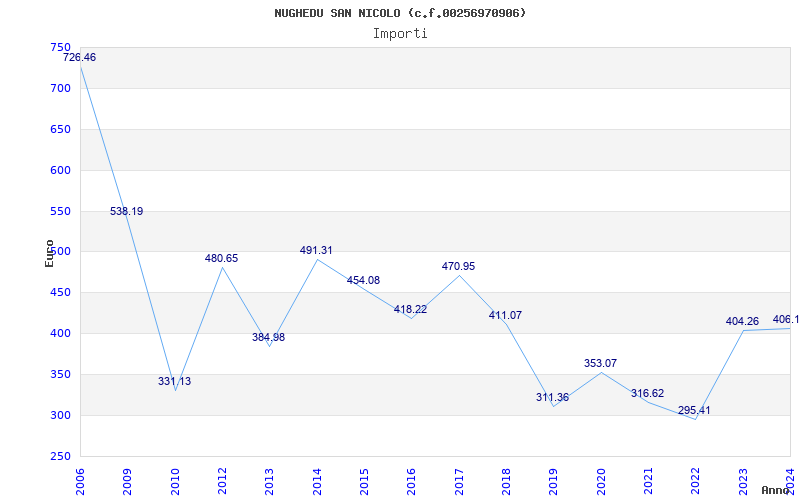Select the 311.36 data label
Image resolution: width=800 pixels, height=500 pixels.
pyautogui.click(x=552, y=397)
